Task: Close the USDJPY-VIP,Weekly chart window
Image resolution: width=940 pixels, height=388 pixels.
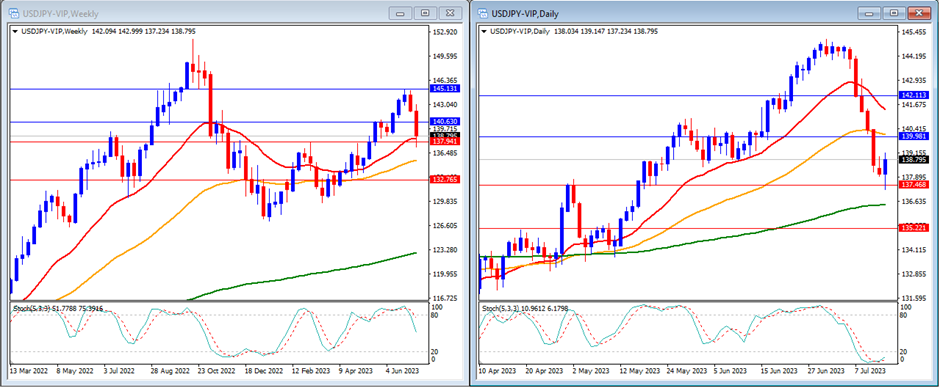Action: (x=450, y=13)
